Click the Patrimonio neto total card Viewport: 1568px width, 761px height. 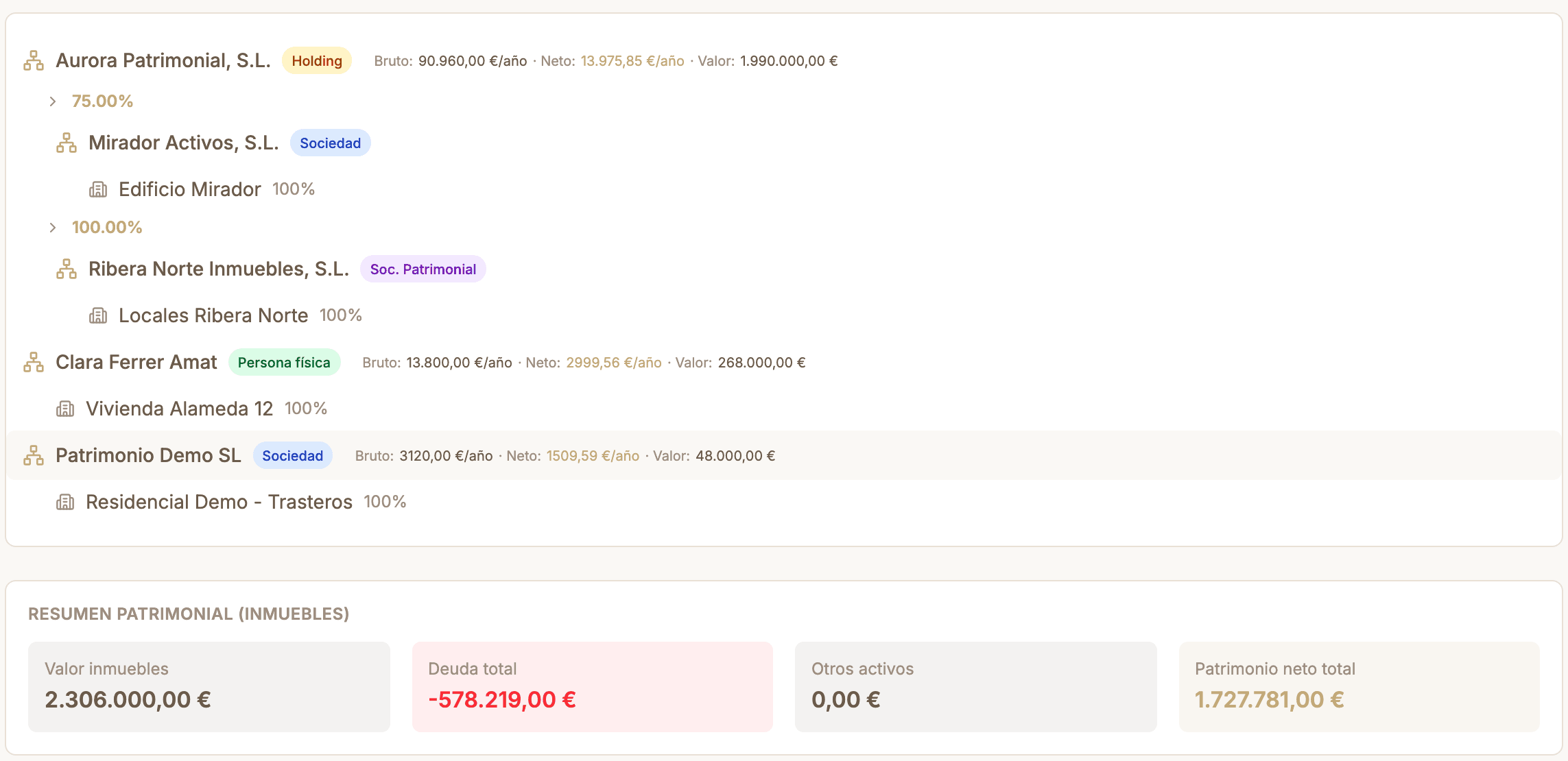pos(1359,686)
